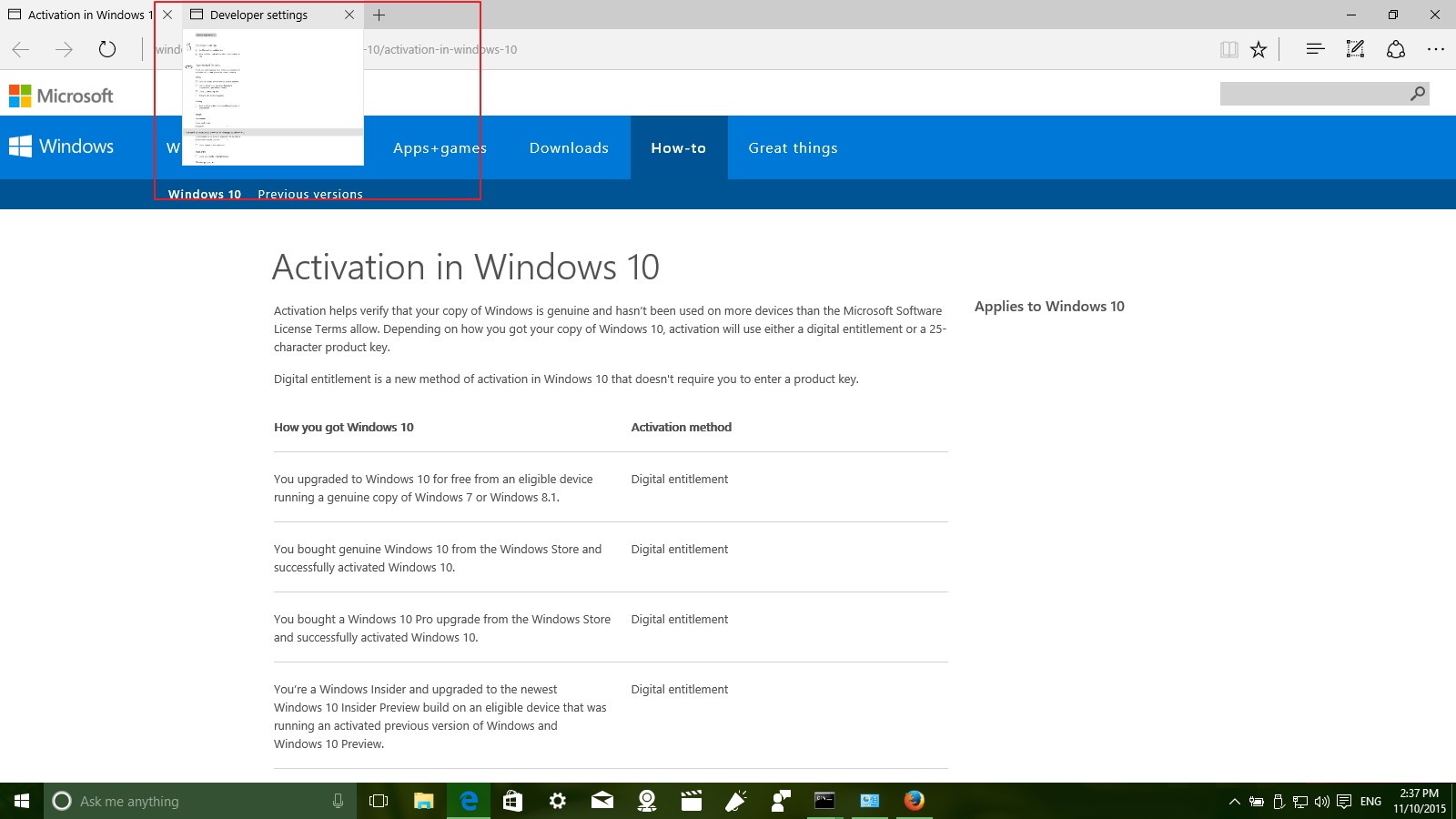The height and width of the screenshot is (819, 1456).
Task: Open File Explorer from the taskbar
Action: pyautogui.click(x=423, y=801)
